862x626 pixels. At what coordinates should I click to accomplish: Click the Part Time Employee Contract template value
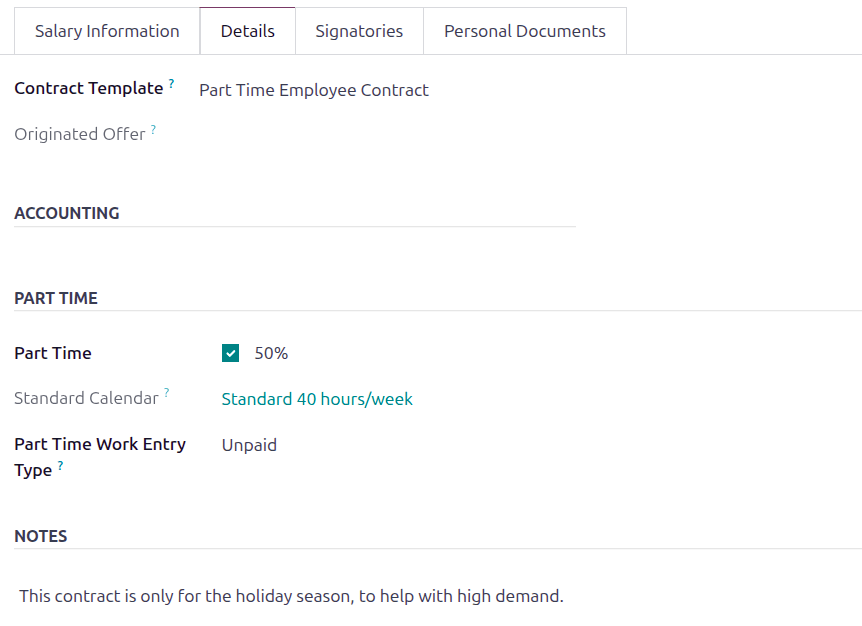(x=314, y=90)
